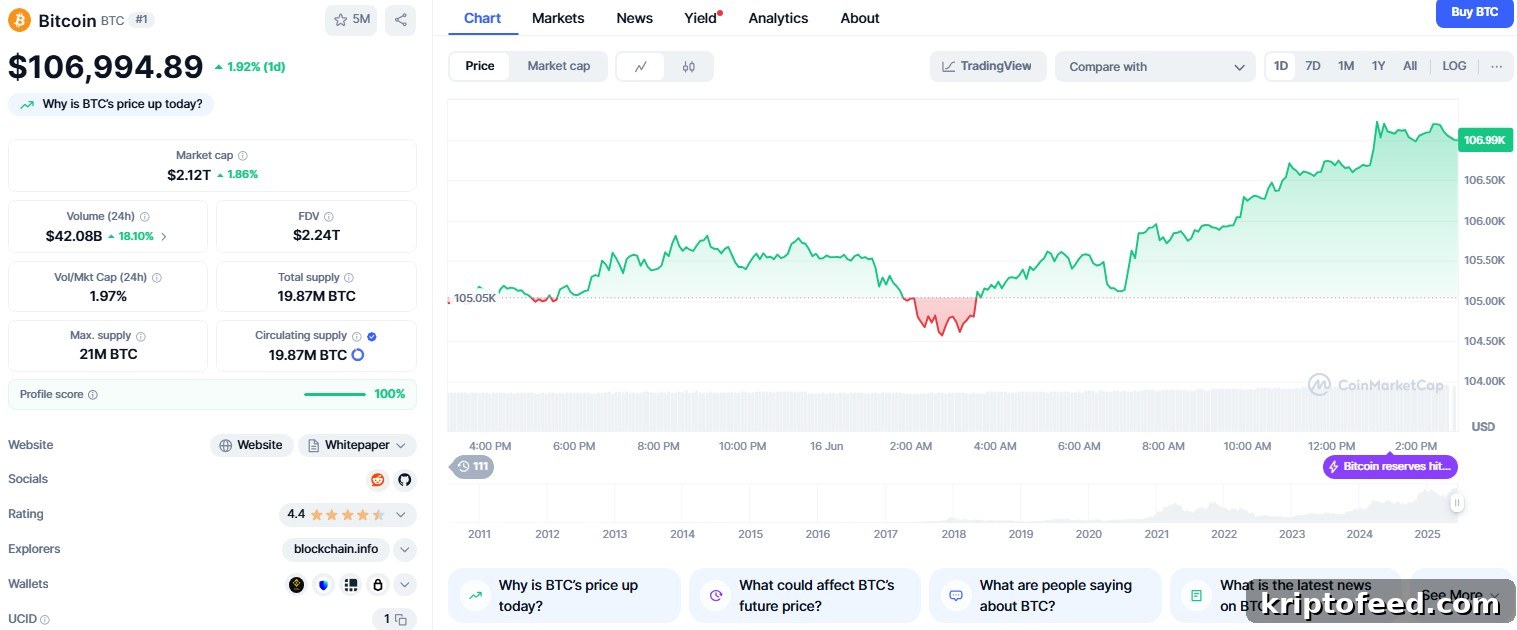Set chart range to All
Viewport: 1517px width, 630px height.
(1410, 66)
